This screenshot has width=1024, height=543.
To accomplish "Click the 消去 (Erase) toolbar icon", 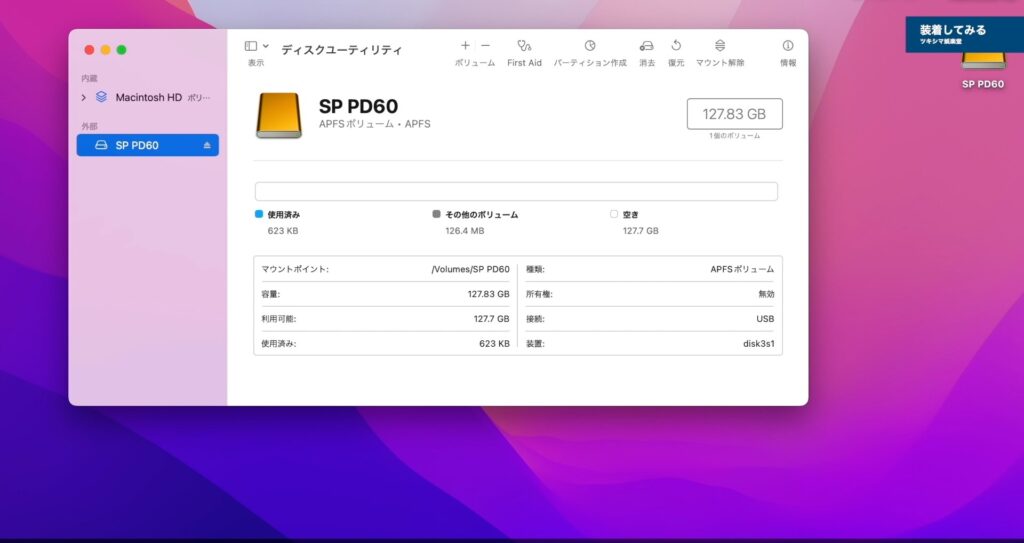I will [647, 46].
